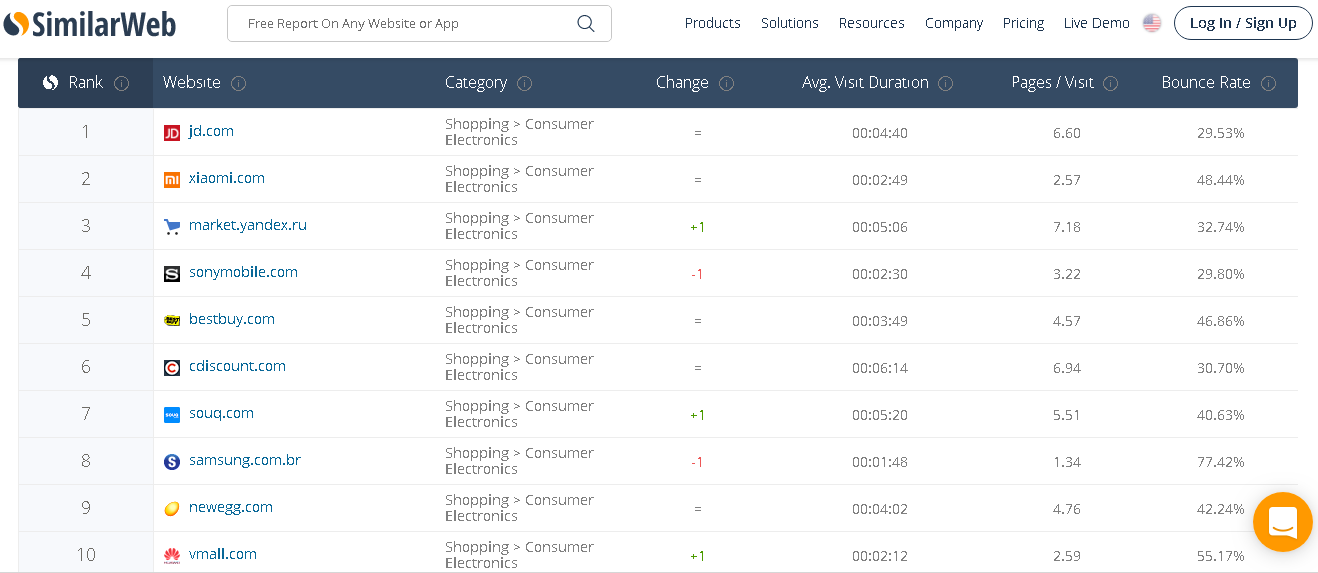Open the US flag language selector
Viewport: 1318px width, 573px height.
point(1152,23)
